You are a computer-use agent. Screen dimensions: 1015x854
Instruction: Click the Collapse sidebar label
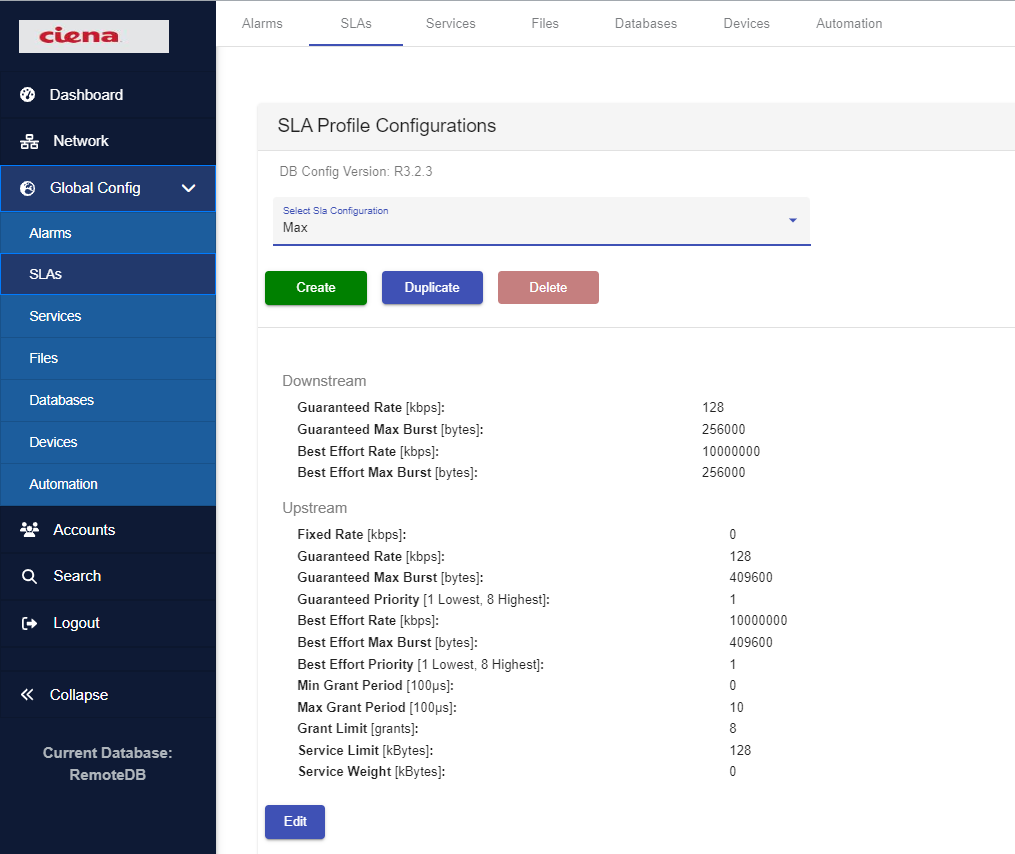pyautogui.click(x=79, y=695)
